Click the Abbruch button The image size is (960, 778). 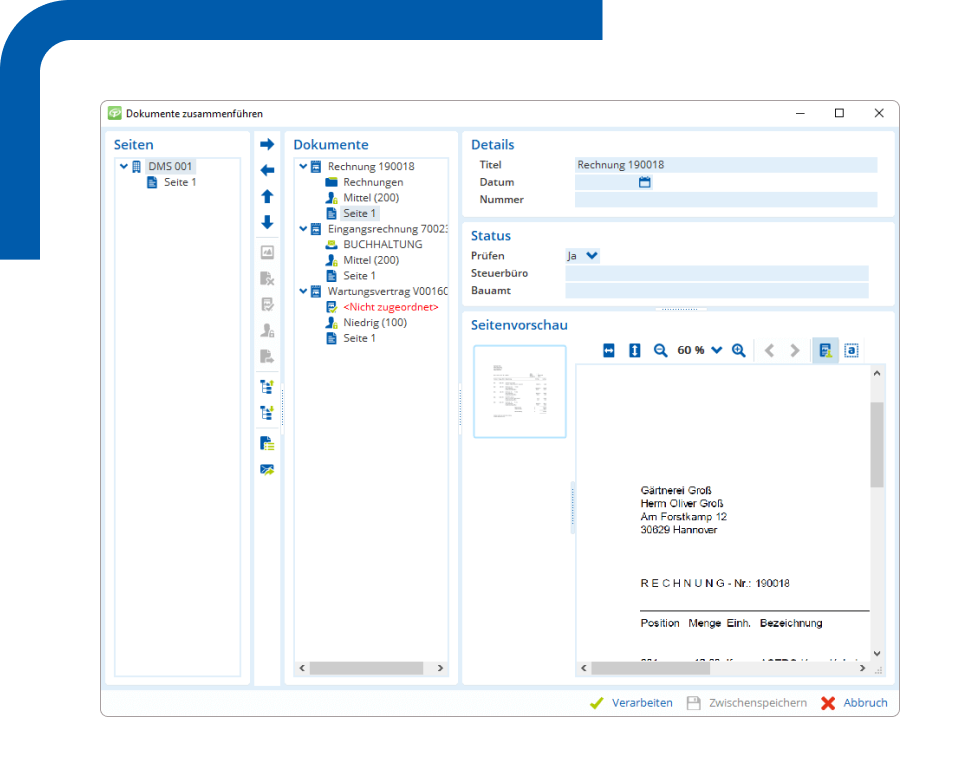(854, 703)
